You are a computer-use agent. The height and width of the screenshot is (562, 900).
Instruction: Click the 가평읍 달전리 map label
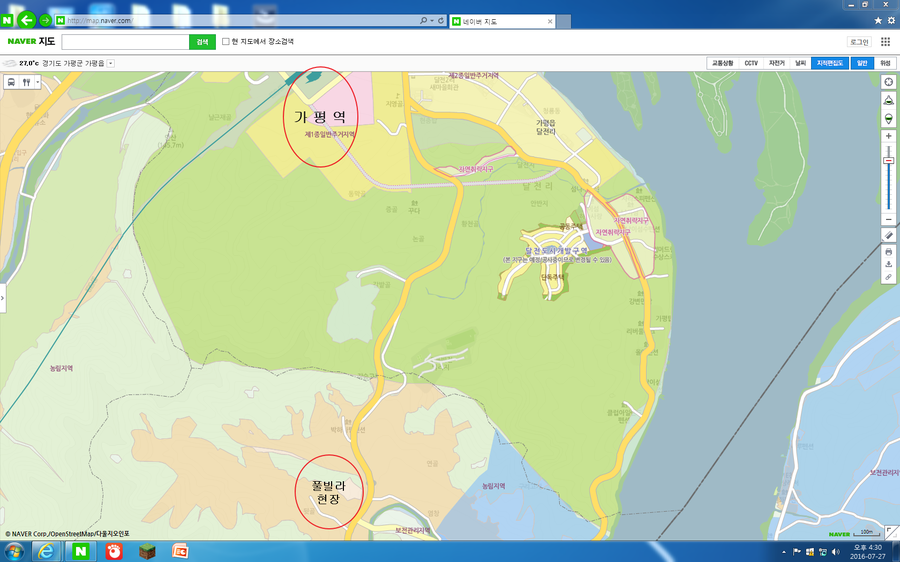[546, 127]
